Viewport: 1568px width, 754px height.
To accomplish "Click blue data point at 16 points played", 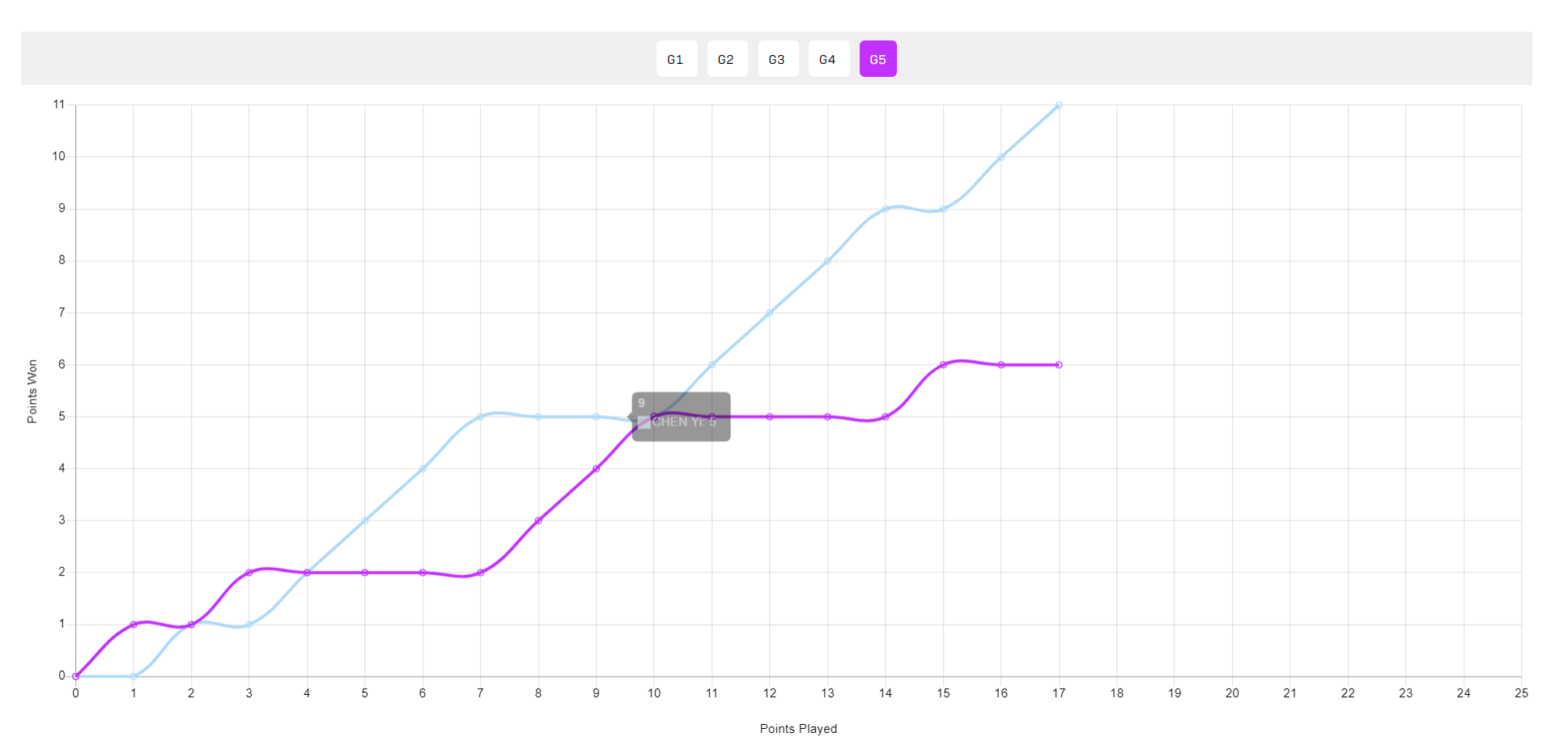I will 1001,157.
